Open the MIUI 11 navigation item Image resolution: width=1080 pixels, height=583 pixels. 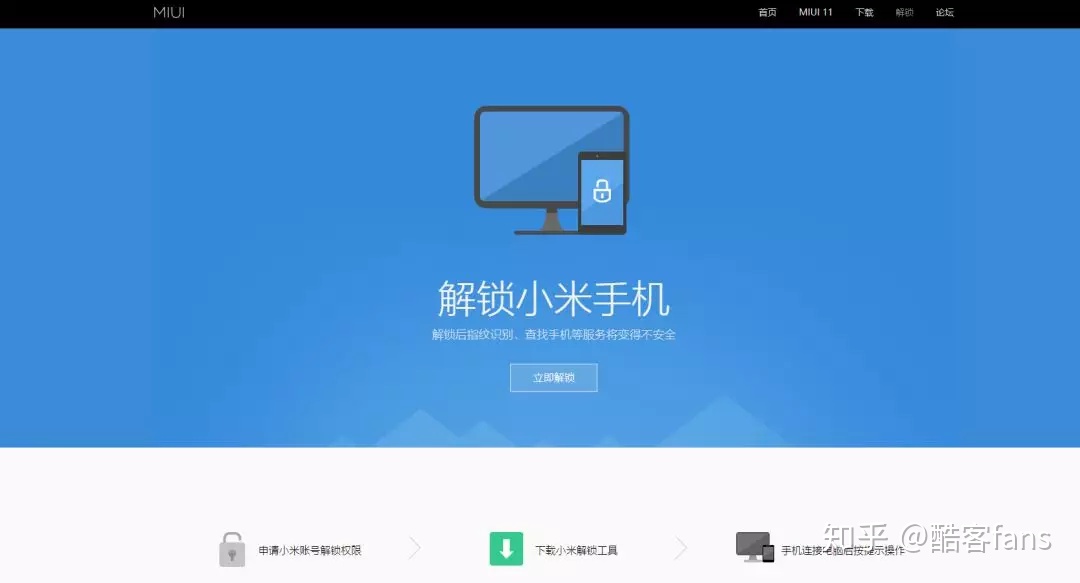tap(816, 12)
